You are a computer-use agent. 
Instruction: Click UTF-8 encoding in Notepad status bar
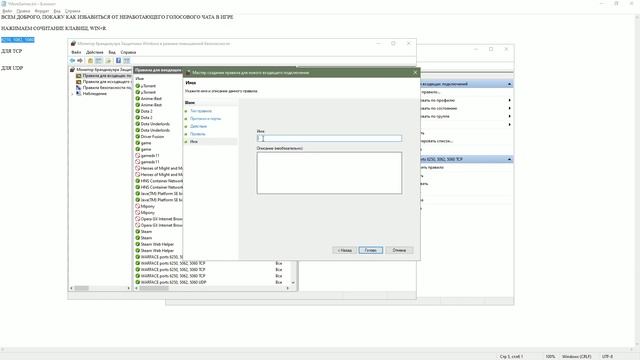pos(607,356)
